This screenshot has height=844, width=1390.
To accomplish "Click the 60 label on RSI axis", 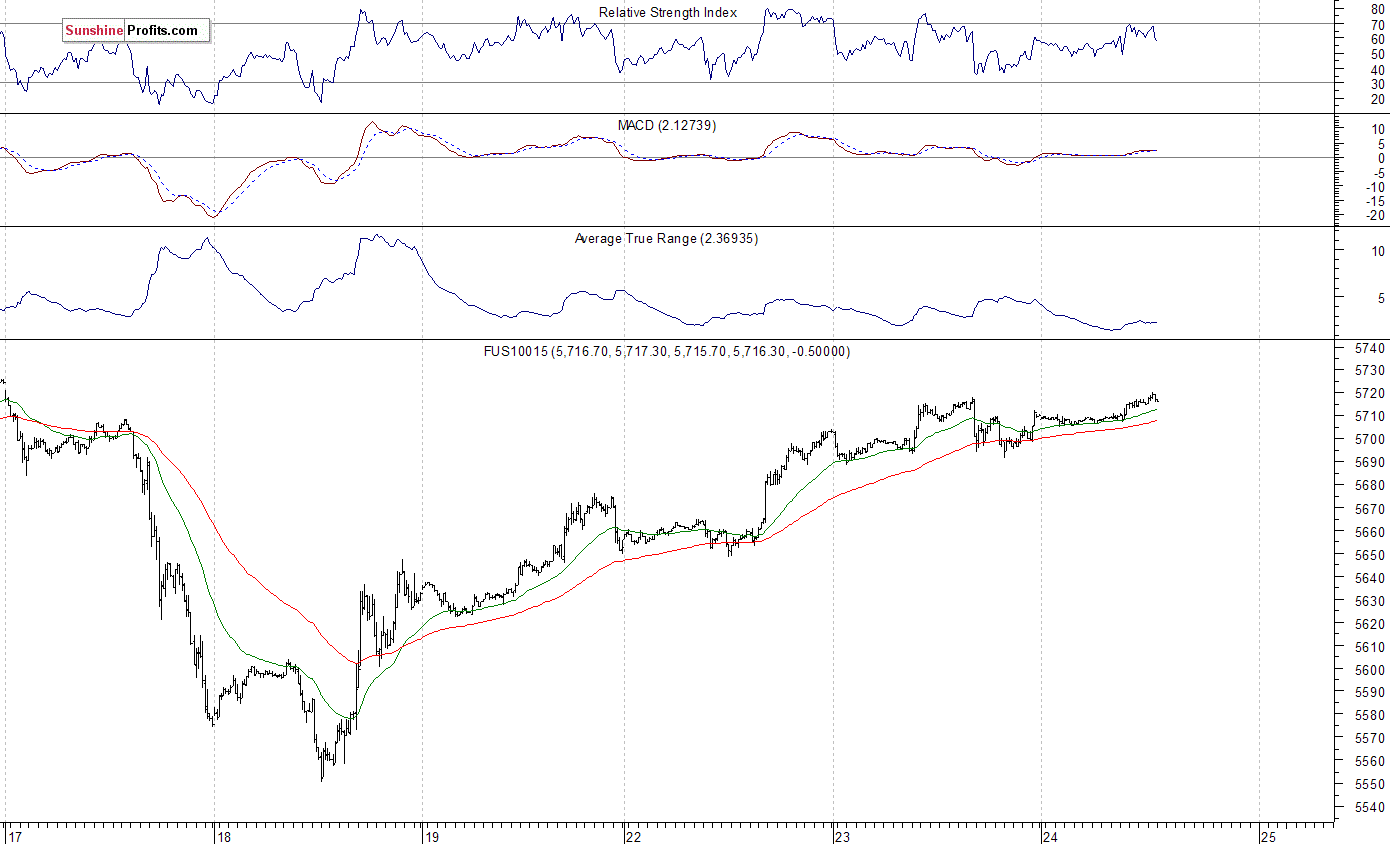I will point(1377,39).
